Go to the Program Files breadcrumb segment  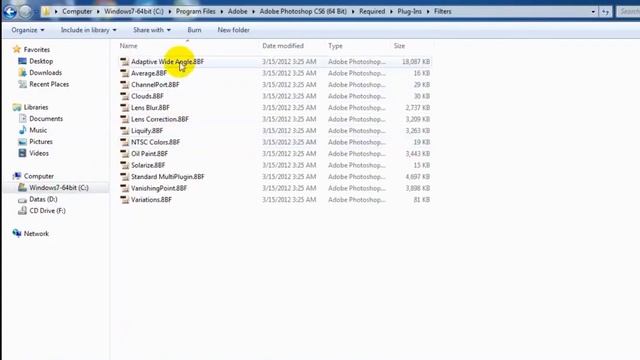[196, 11]
